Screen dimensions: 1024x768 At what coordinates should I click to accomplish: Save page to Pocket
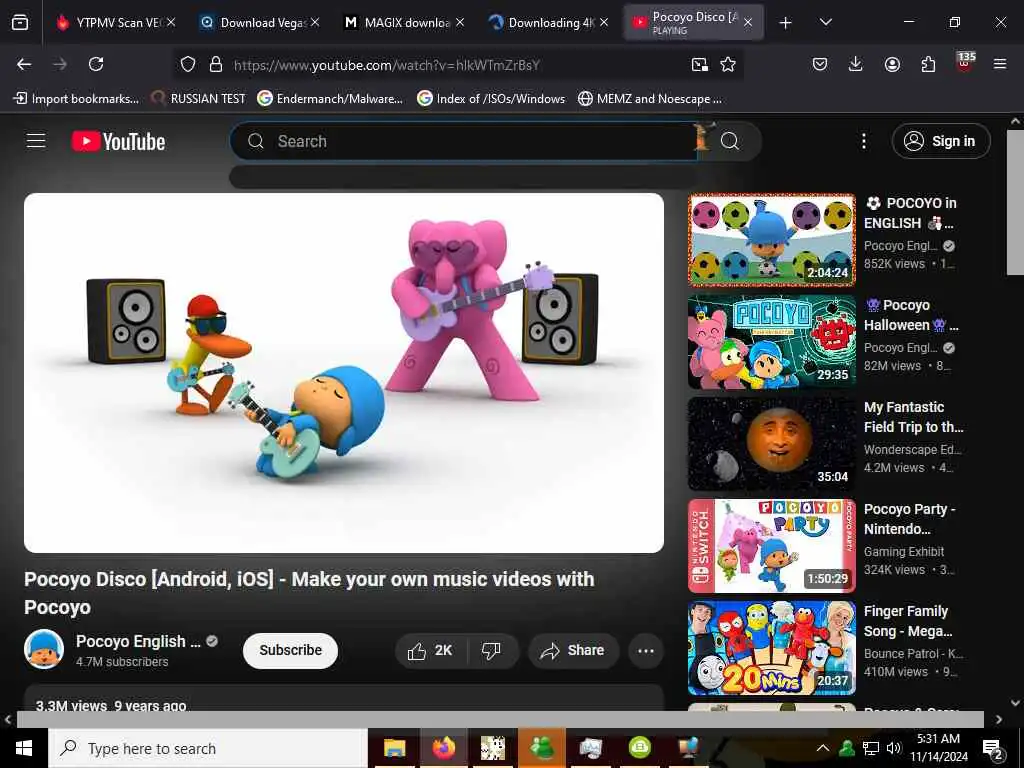(x=820, y=65)
